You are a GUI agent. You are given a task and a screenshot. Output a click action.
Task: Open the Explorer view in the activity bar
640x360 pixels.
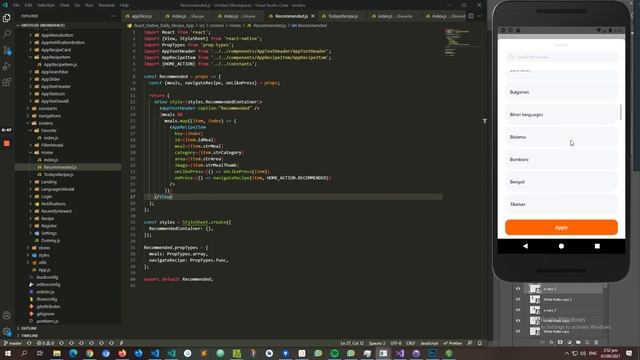7,18
